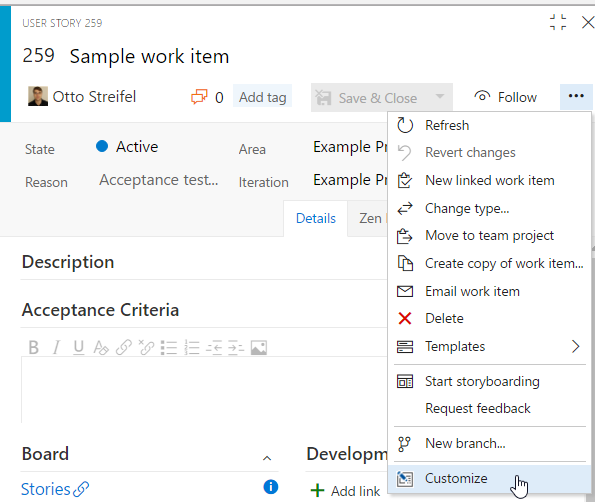Click the Board info icon
The image size is (595, 502).
click(x=271, y=487)
